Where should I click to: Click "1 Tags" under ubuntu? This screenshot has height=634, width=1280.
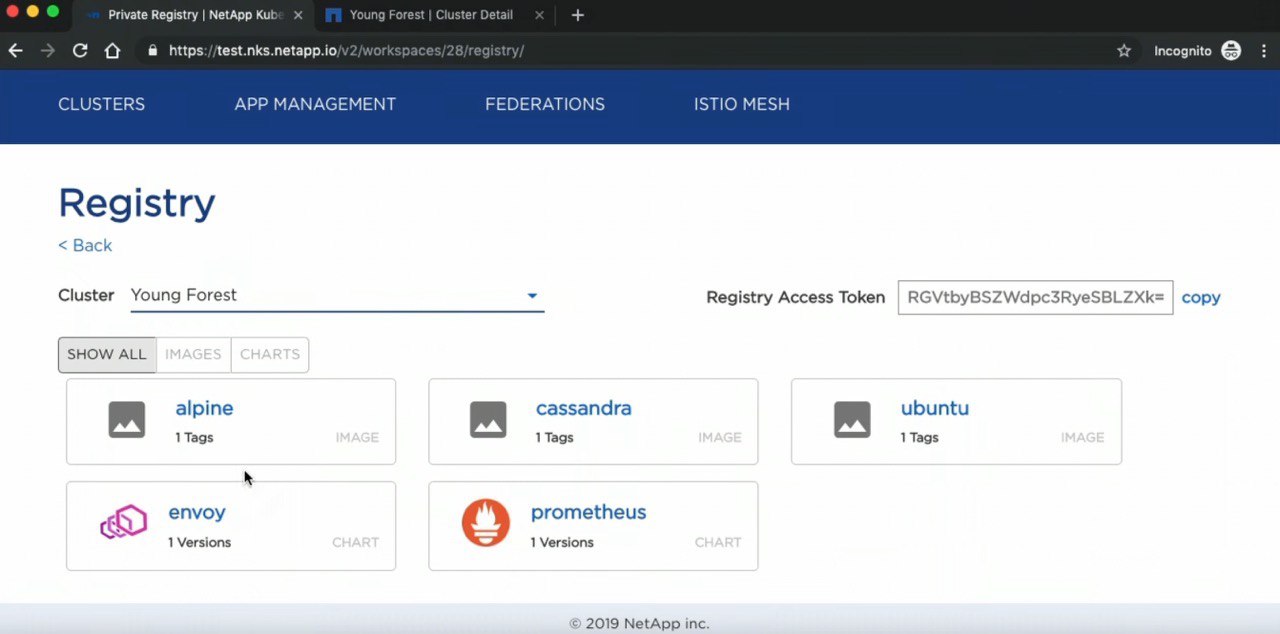pos(919,437)
